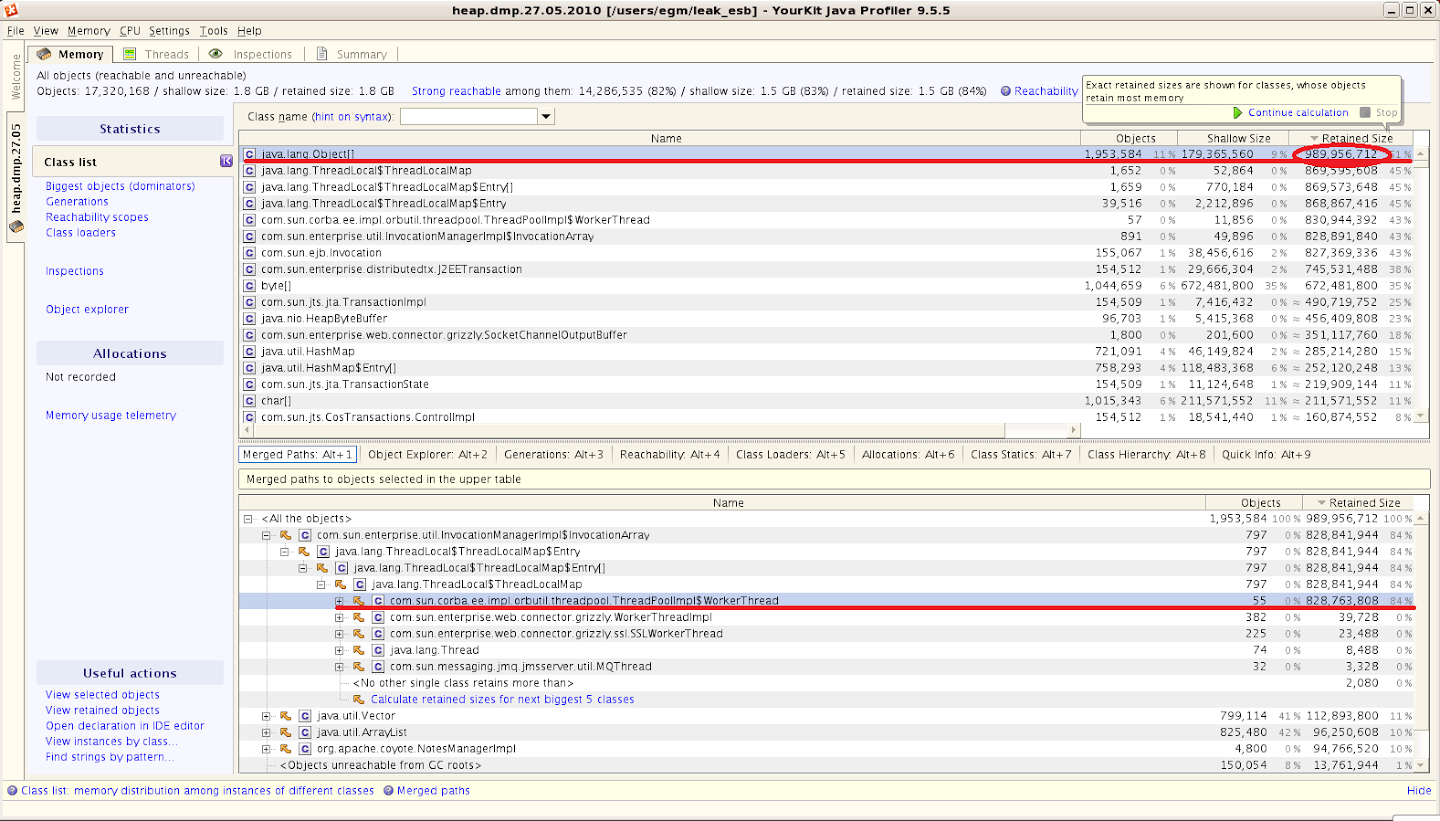1440x821 pixels.
Task: Expand the grizzly.WorkerThreadImpl tree node
Action: coord(340,617)
